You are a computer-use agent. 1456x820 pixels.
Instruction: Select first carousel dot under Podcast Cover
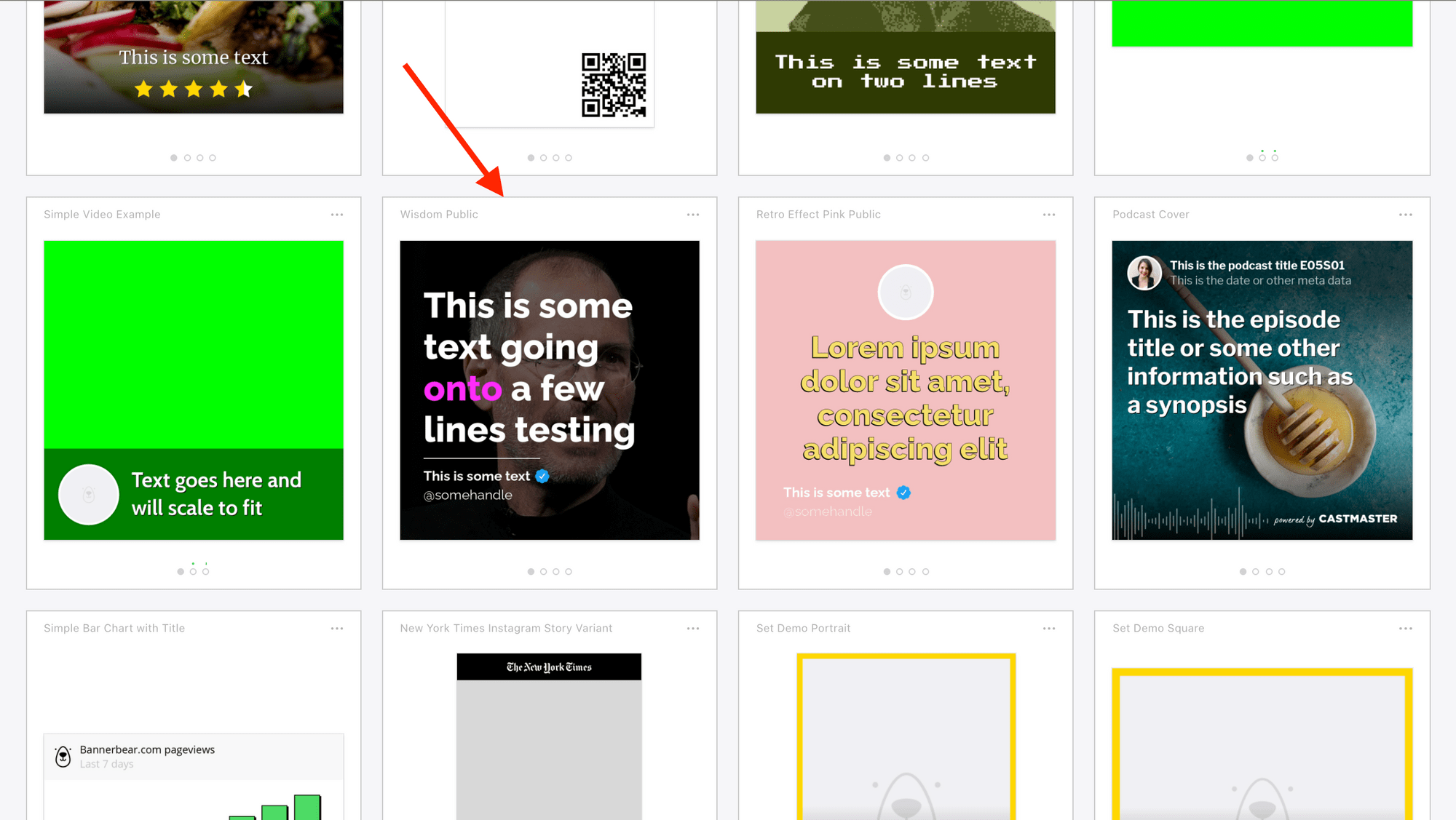(x=1243, y=572)
